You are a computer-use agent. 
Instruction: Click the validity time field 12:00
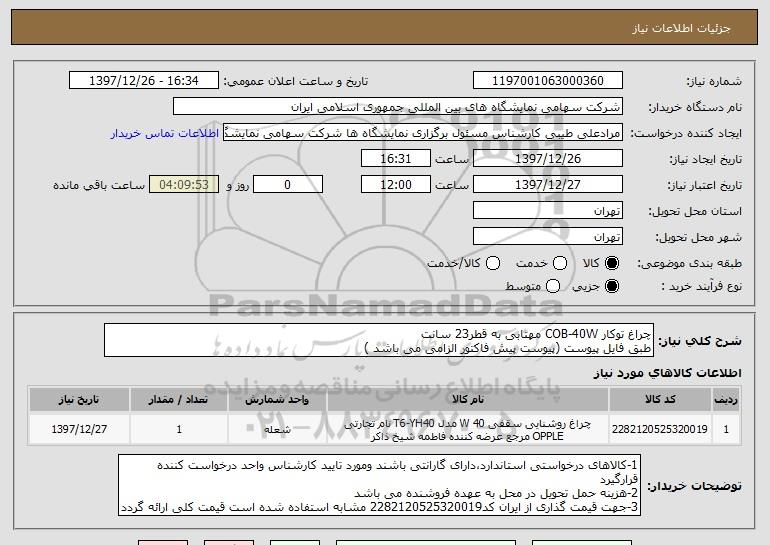pos(396,185)
